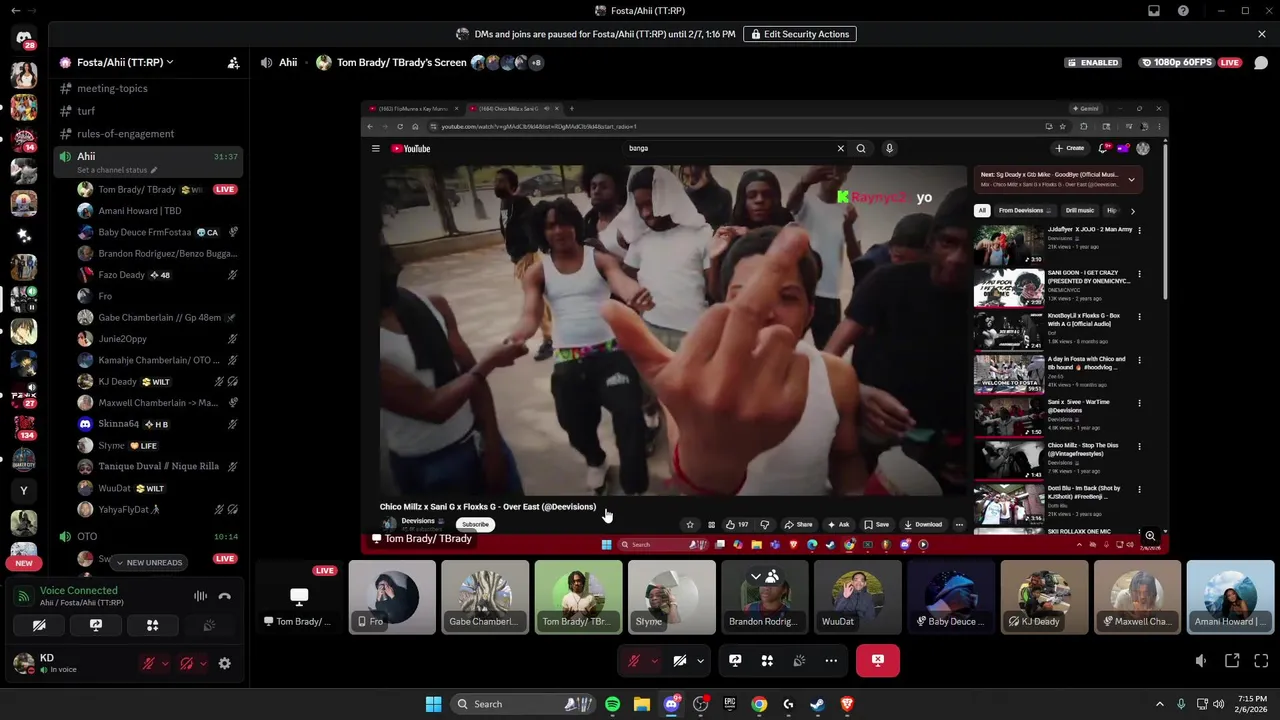Open the invite members icon beside server name

click(233, 62)
